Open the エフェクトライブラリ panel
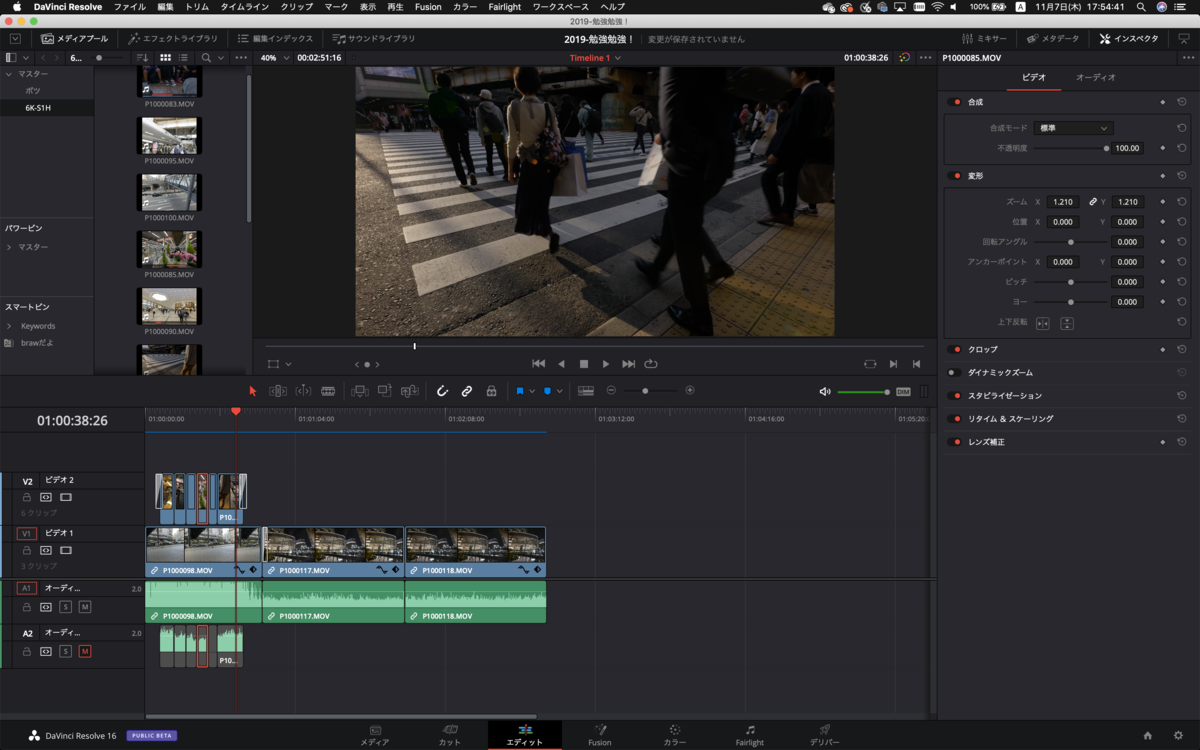Viewport: 1200px width, 750px height. click(173, 39)
